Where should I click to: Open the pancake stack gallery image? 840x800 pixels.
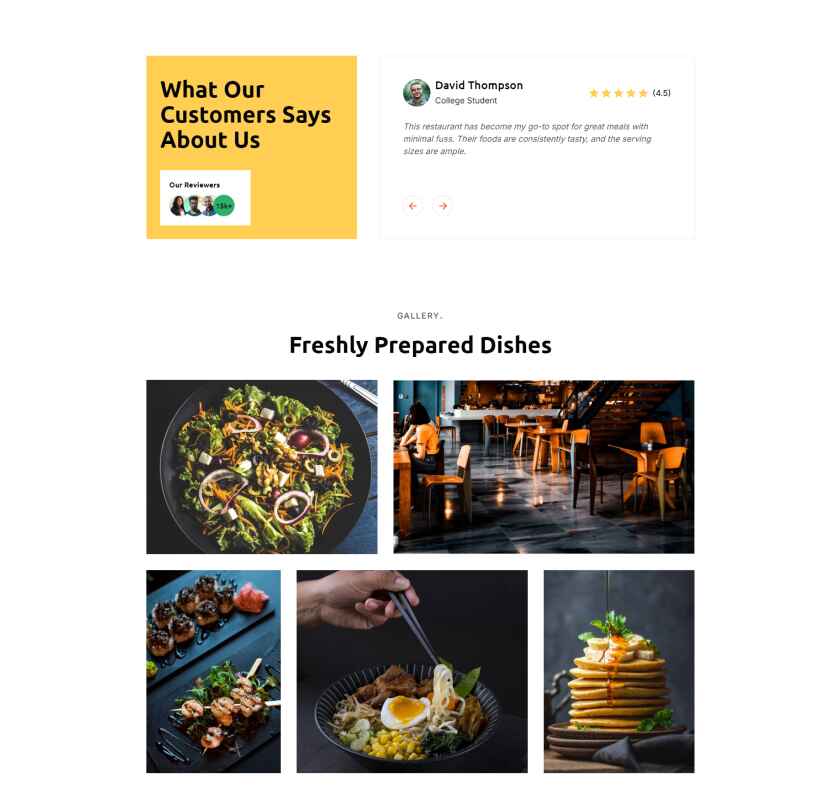point(619,671)
